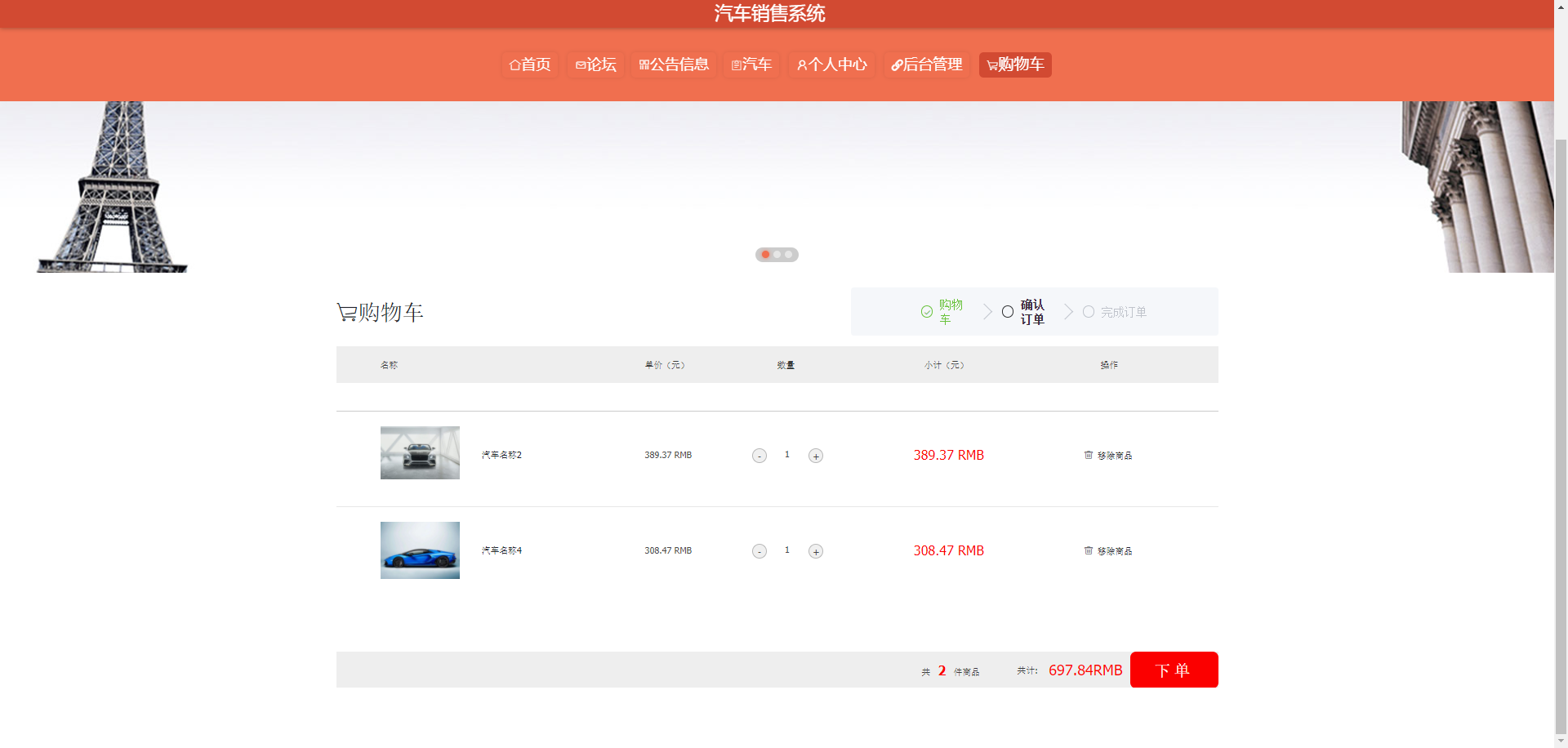
Task: Select the green checkmark 购物车 step
Action: pyautogui.click(x=926, y=312)
